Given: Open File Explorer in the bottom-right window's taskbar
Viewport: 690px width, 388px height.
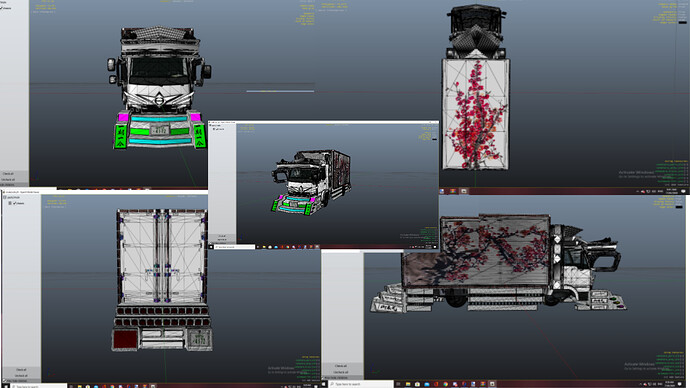Looking at the screenshot, I should (408, 384).
